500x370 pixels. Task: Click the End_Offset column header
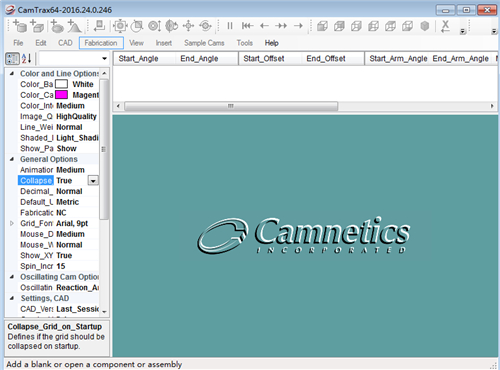coord(326,59)
